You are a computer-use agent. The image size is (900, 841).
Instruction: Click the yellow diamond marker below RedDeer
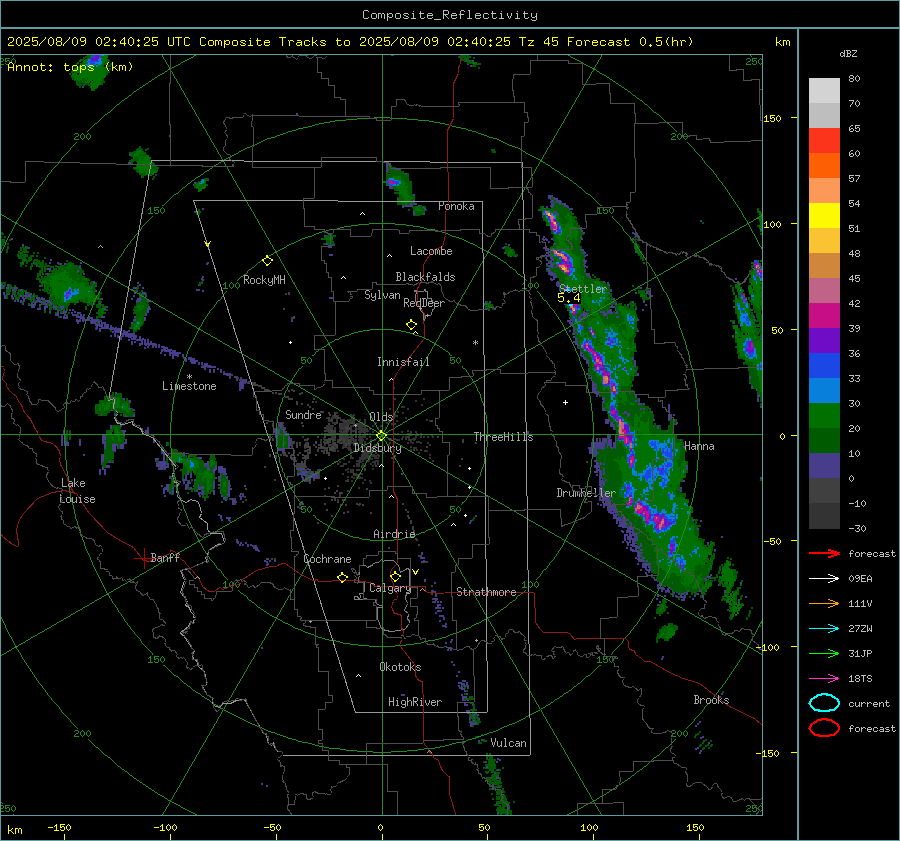tap(411, 325)
